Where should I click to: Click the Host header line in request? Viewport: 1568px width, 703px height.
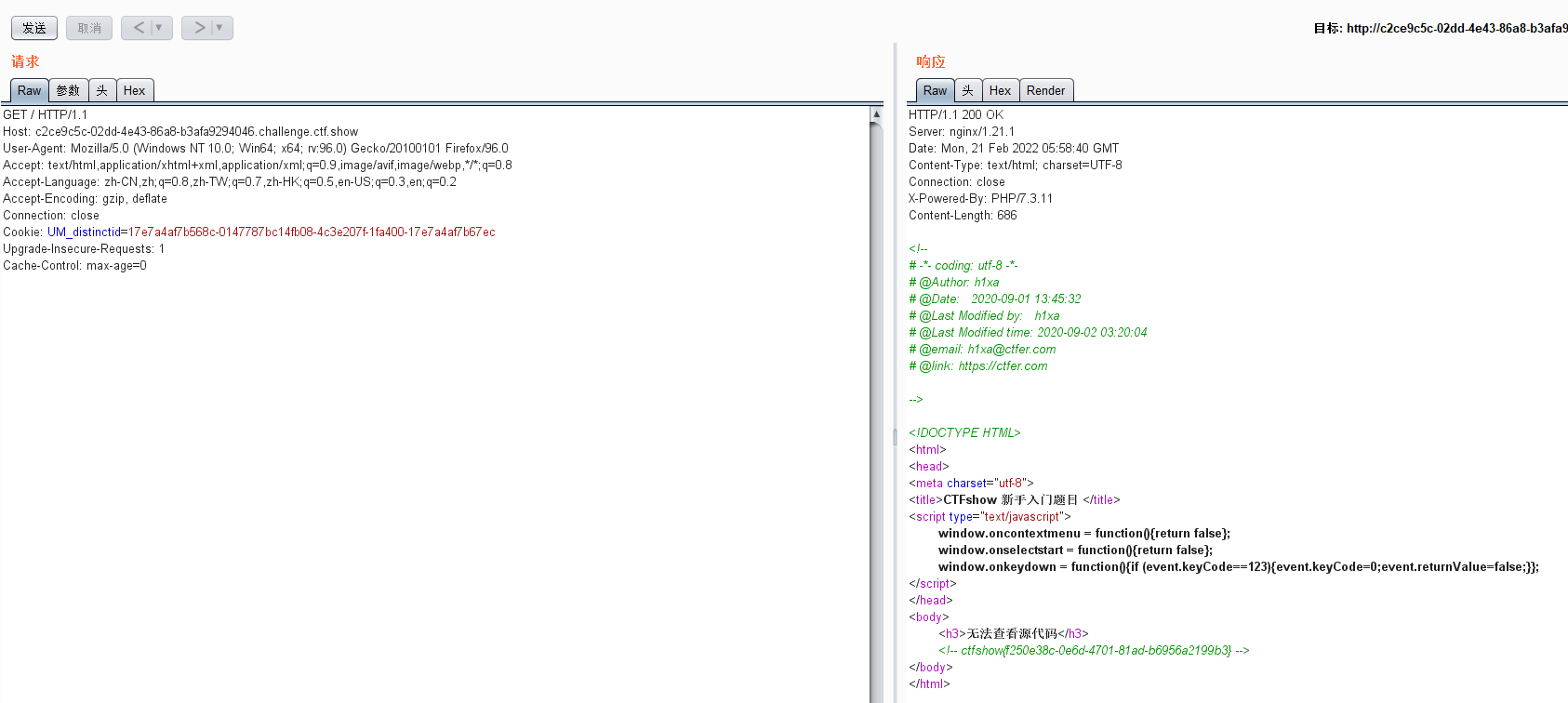(x=180, y=131)
